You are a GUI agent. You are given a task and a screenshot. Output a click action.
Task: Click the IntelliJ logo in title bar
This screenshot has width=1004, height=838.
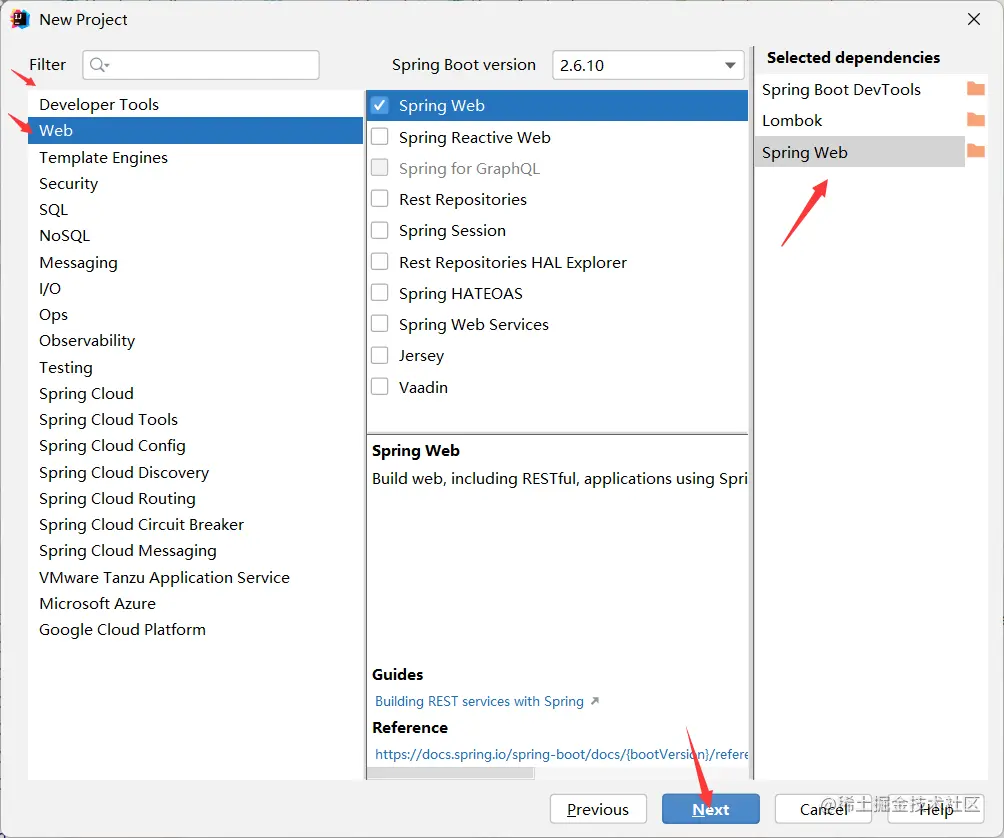click(x=20, y=19)
